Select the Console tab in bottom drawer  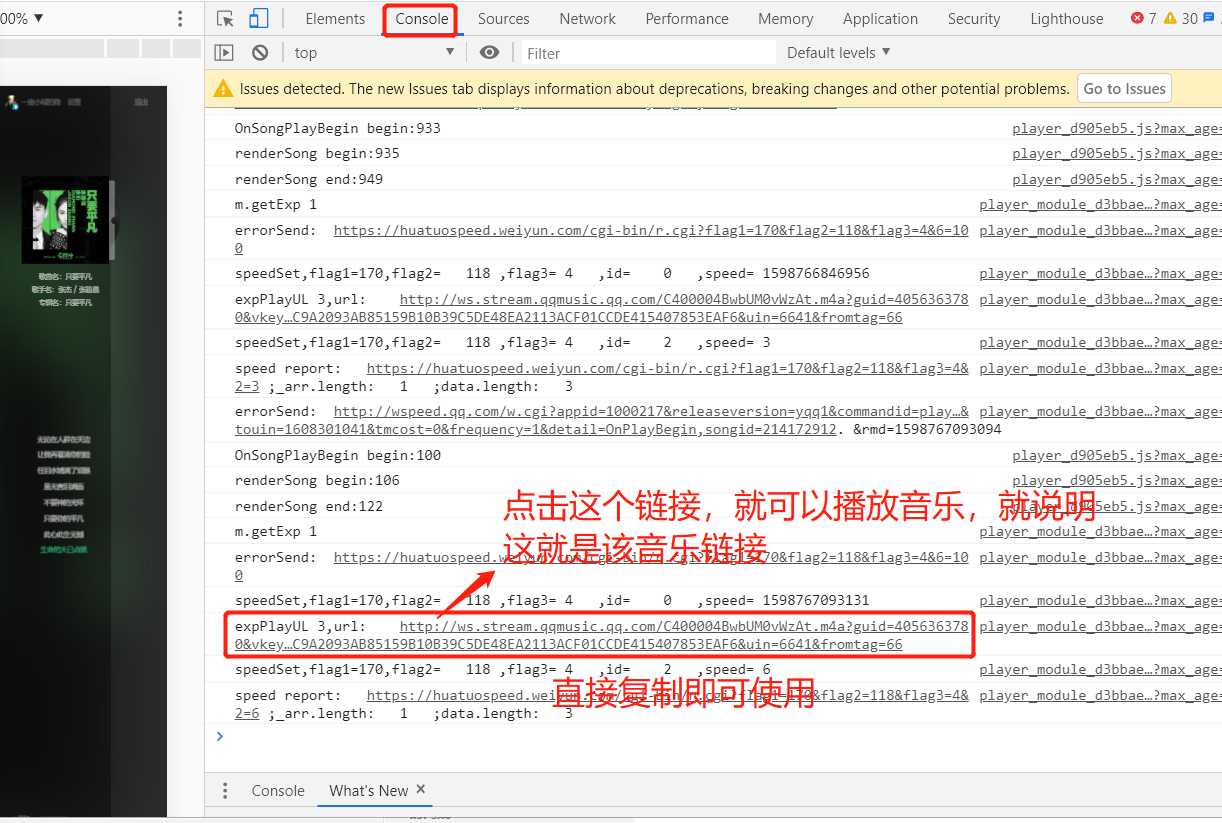click(278, 790)
